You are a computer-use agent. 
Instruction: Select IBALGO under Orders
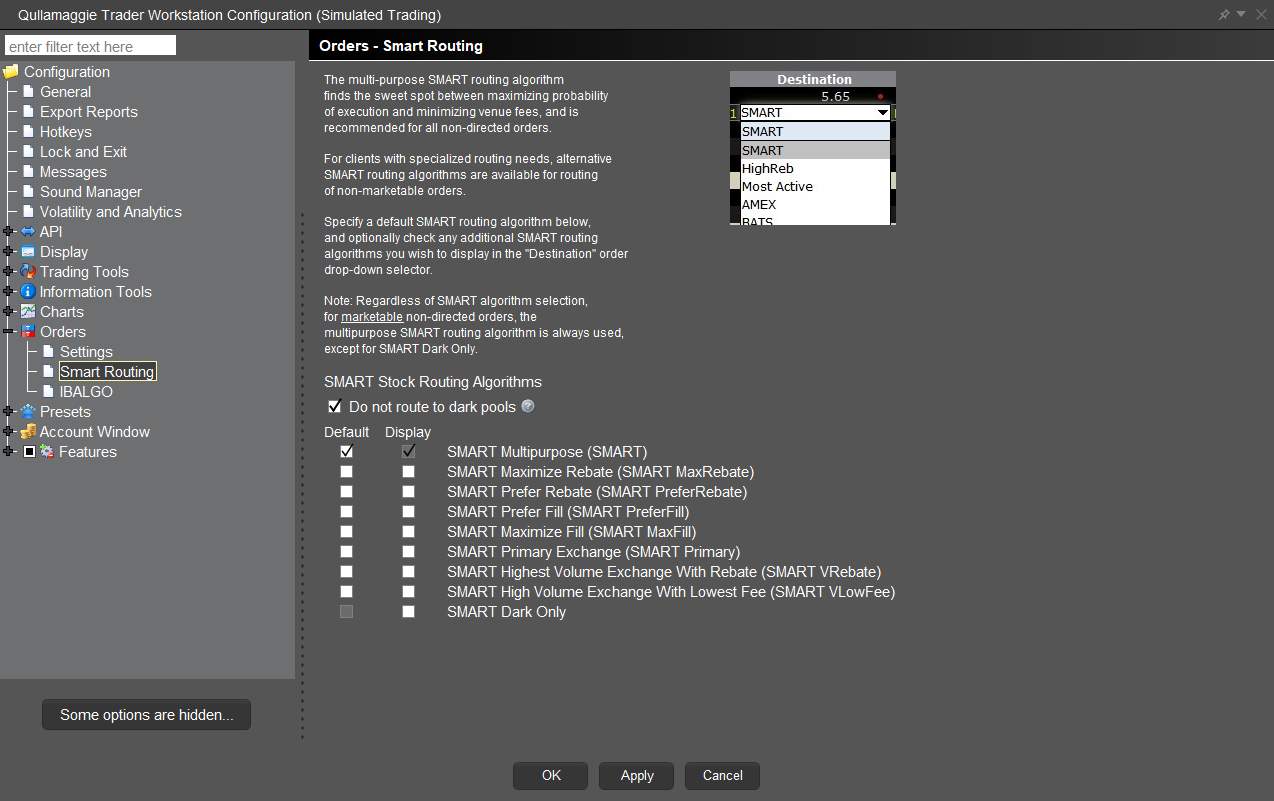(86, 392)
